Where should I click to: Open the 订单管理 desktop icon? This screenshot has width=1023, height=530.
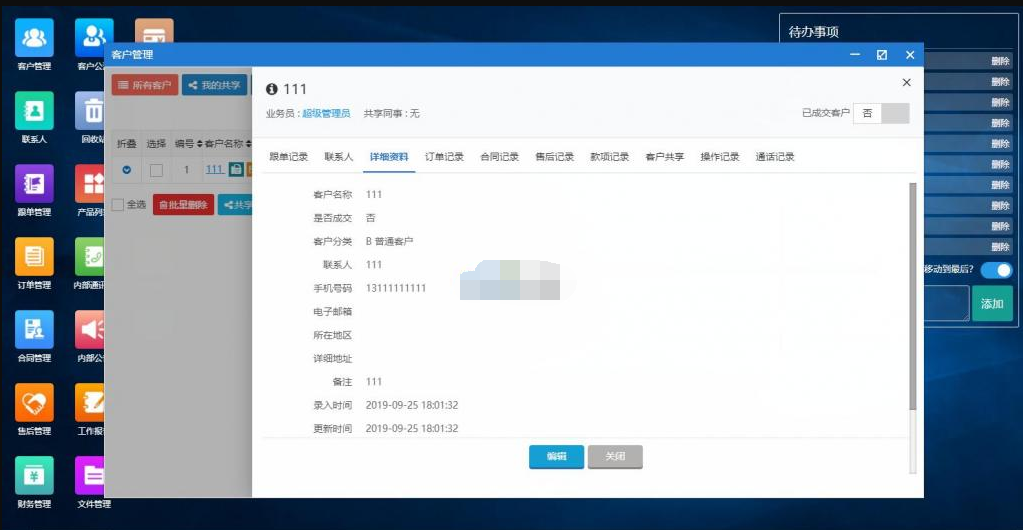tap(34, 257)
